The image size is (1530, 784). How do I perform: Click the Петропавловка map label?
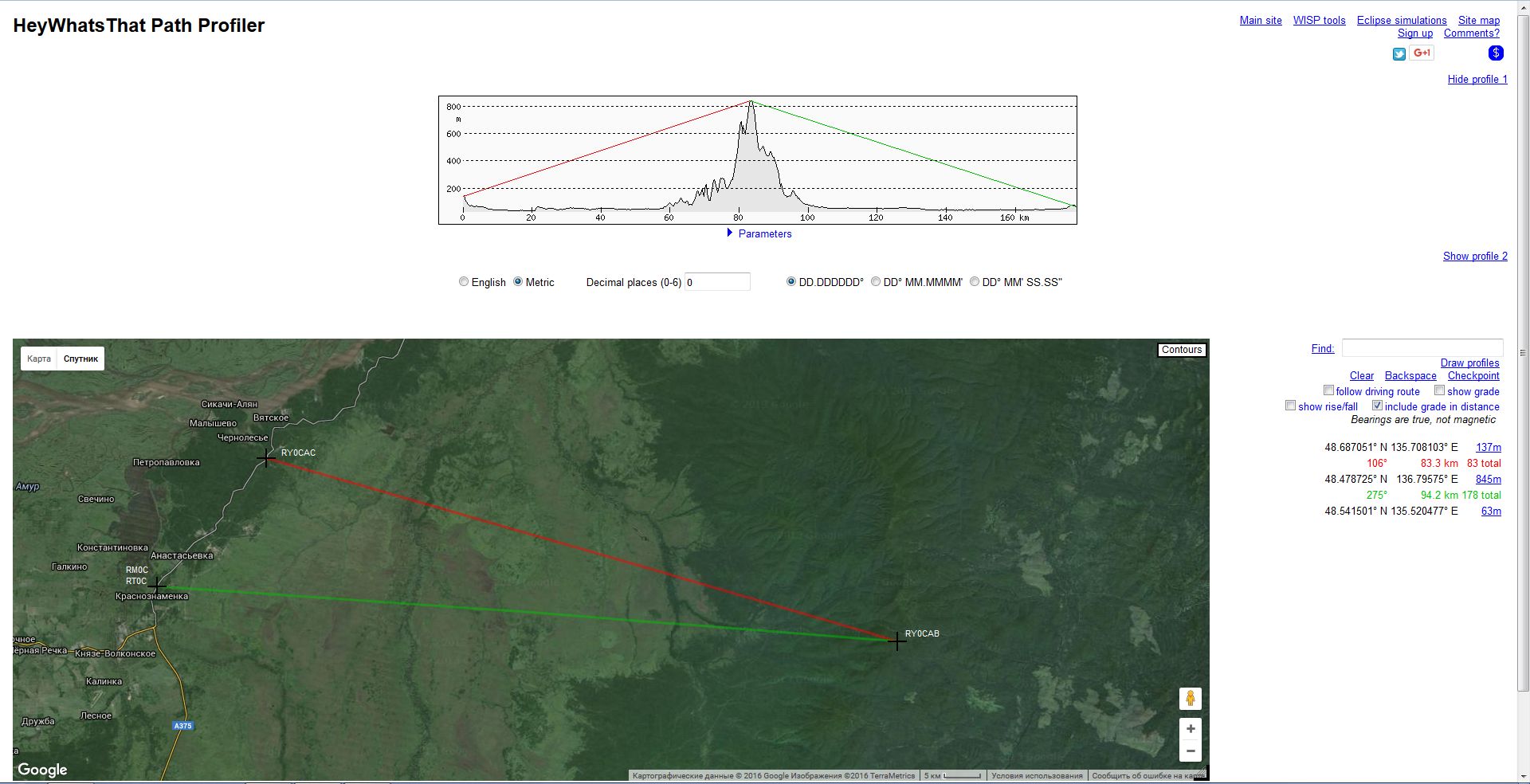[166, 463]
